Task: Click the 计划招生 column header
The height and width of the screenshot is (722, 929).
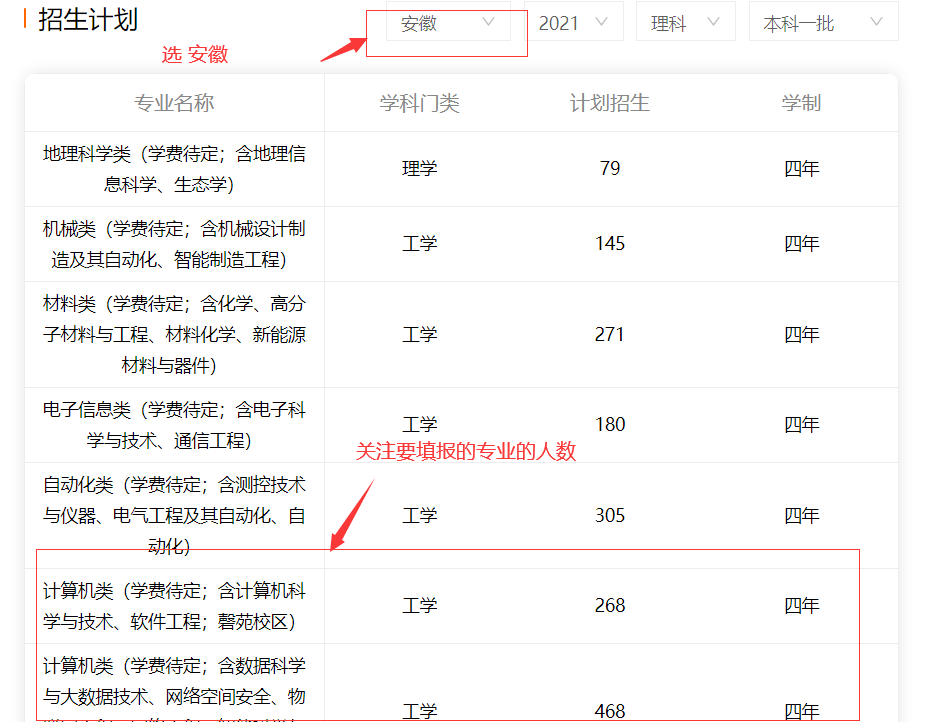Action: (x=610, y=103)
